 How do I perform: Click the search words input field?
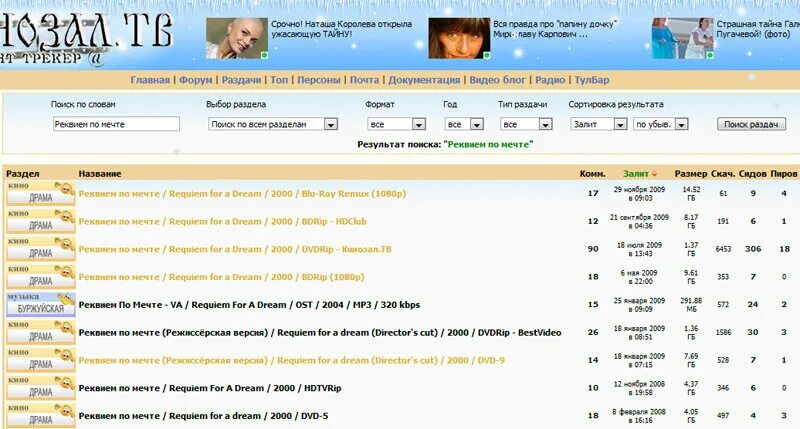(116, 124)
